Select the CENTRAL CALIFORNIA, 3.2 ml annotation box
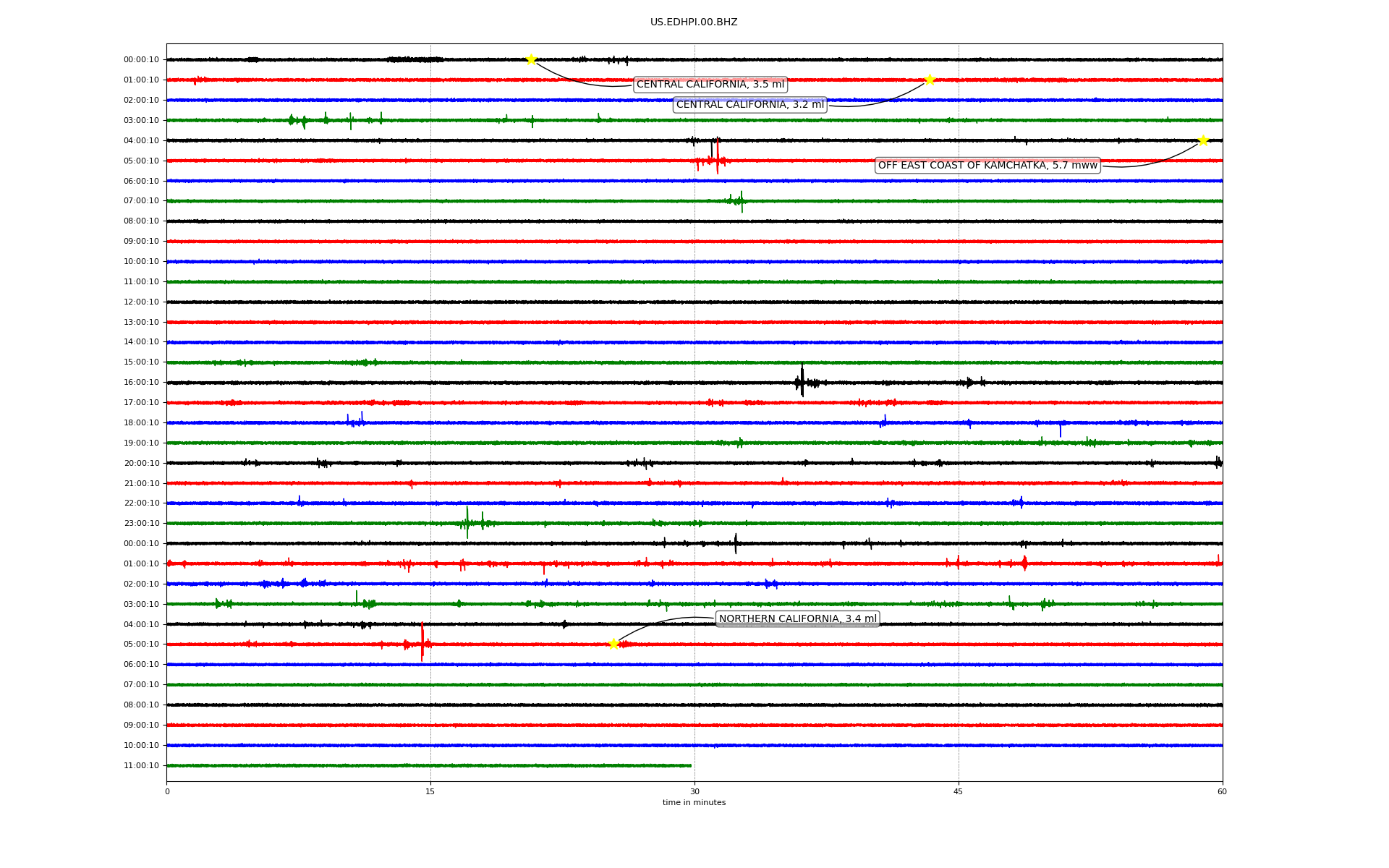This screenshot has height=868, width=1389. tap(749, 105)
